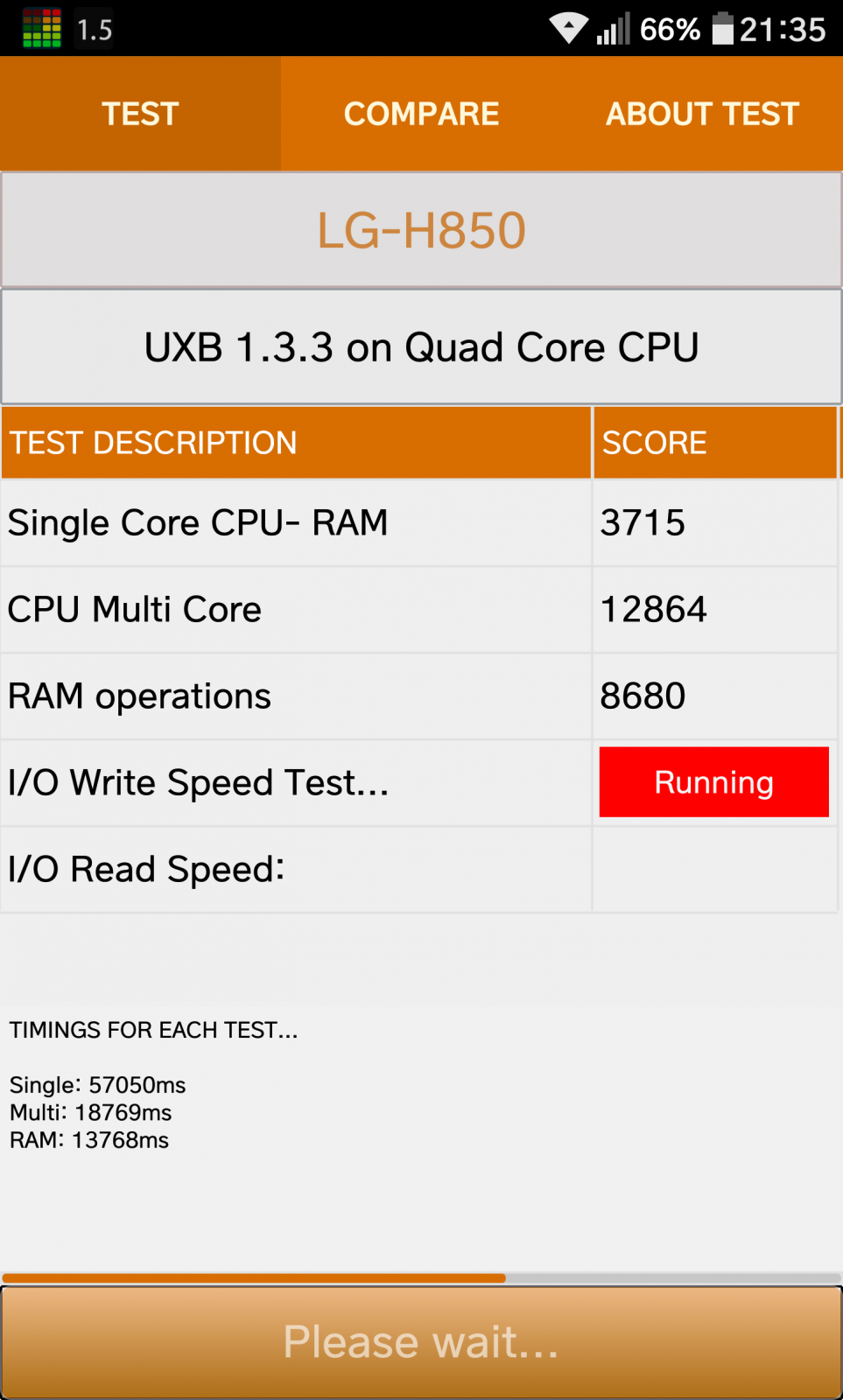Select the Single Core CPU- RAM row
Image resolution: width=843 pixels, height=1400 pixels.
418,523
